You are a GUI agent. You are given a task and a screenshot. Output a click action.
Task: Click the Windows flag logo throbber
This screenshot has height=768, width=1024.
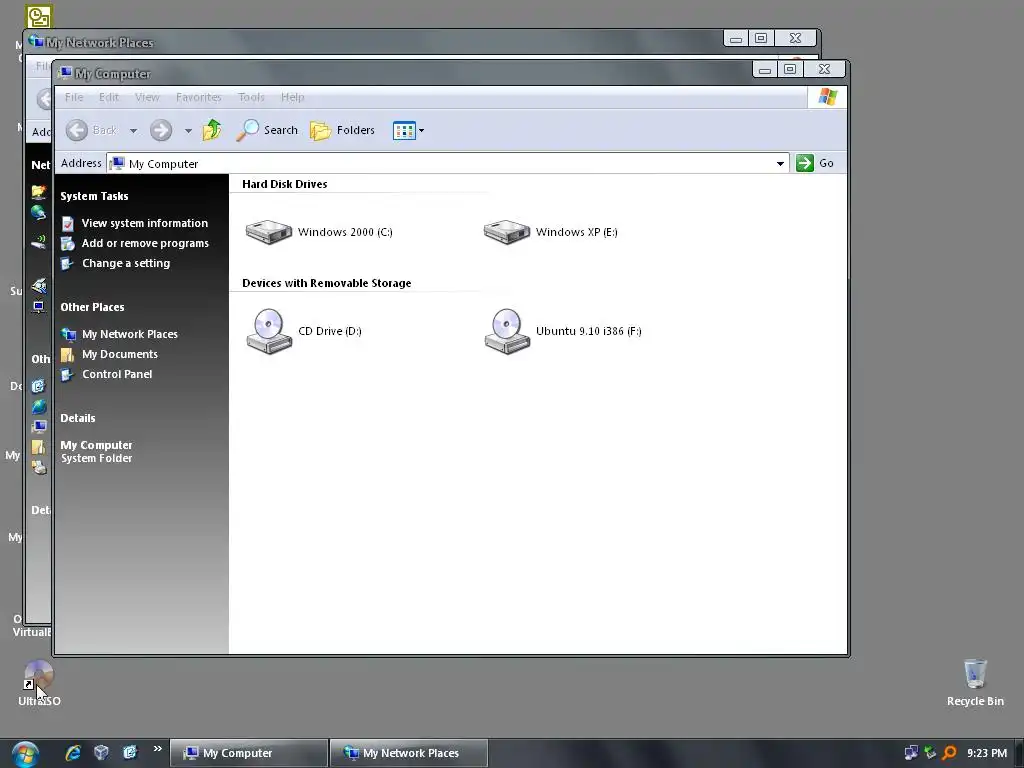pos(827,97)
